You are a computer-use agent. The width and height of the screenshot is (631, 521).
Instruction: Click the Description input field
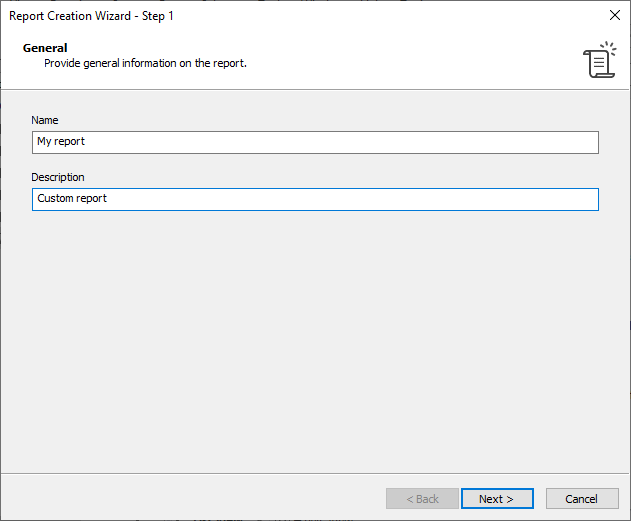(315, 199)
